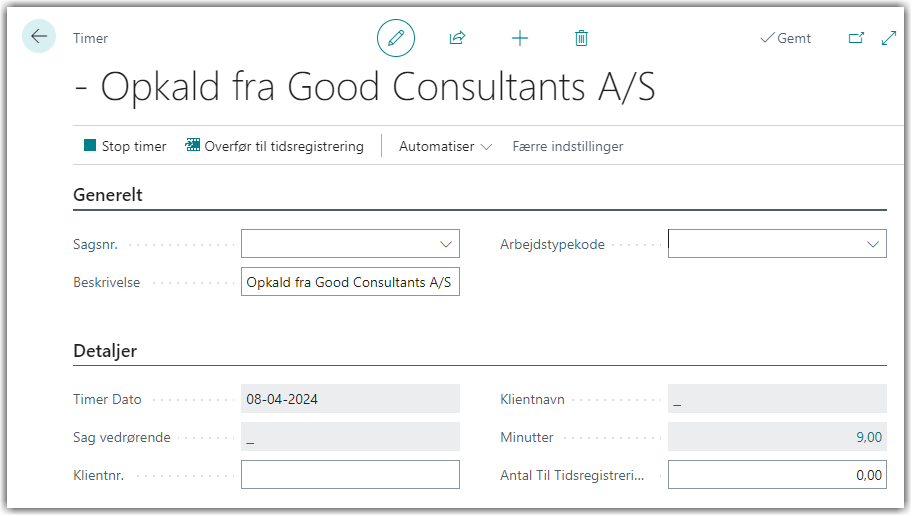Viewport: 912px width, 516px height.
Task: Click the expand to full screen icon
Action: 888,38
